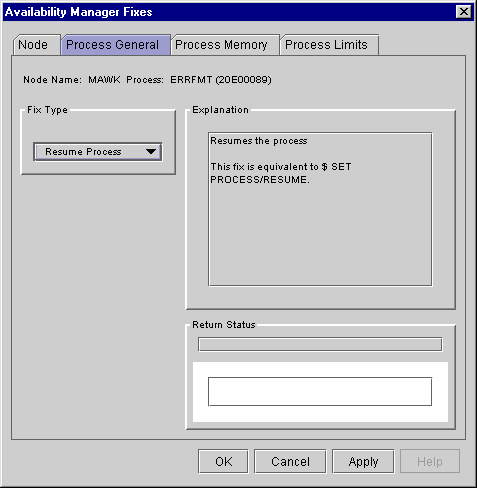The width and height of the screenshot is (477, 488).
Task: Select the Process General tab
Action: (112, 45)
